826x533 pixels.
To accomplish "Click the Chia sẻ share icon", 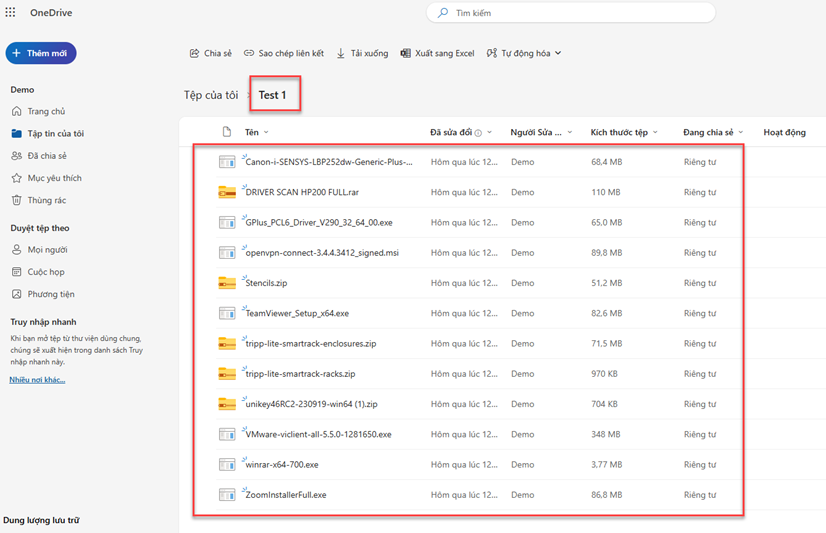I will coord(195,53).
